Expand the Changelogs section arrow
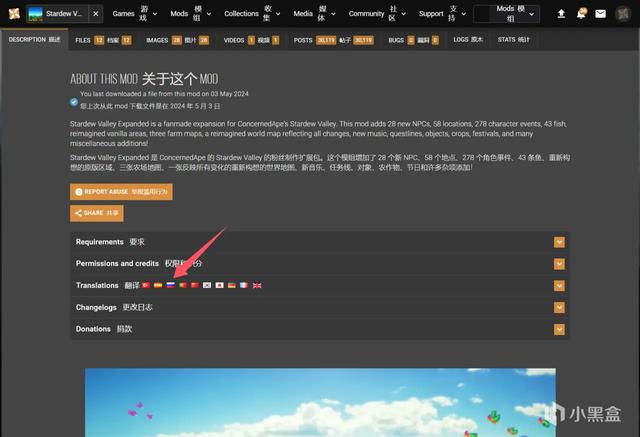Viewport: 640px width, 437px height. click(x=559, y=307)
